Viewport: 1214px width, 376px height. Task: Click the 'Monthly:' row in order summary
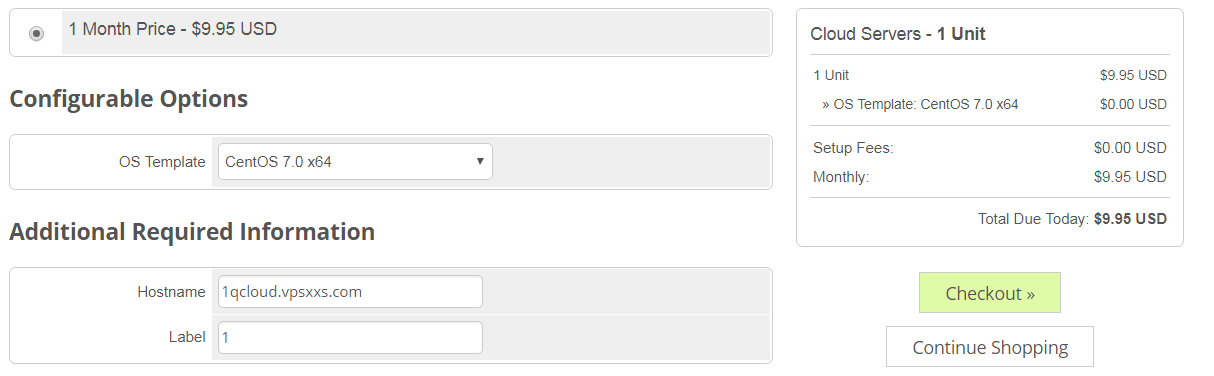tap(990, 177)
